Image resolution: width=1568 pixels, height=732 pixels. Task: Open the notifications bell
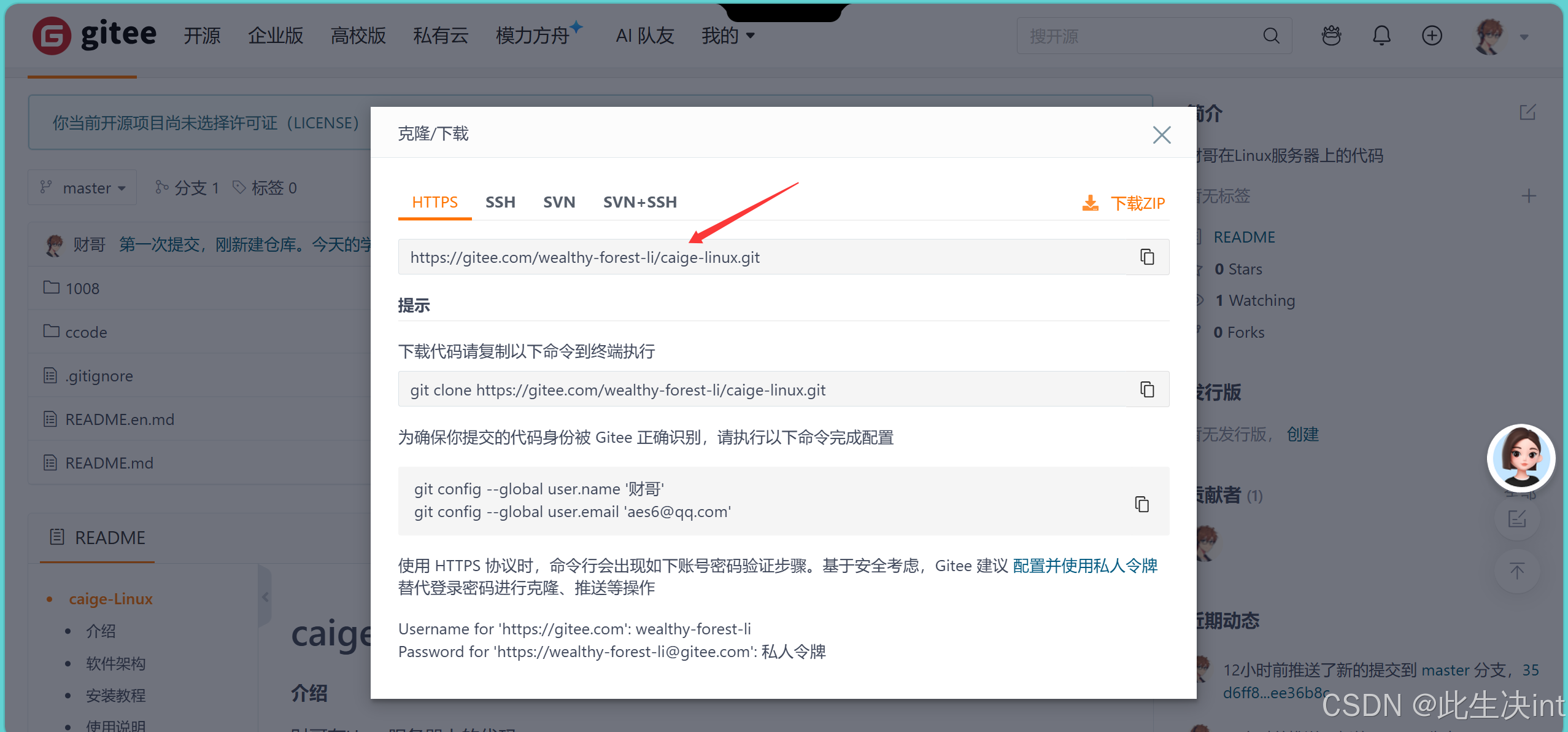coord(1381,36)
